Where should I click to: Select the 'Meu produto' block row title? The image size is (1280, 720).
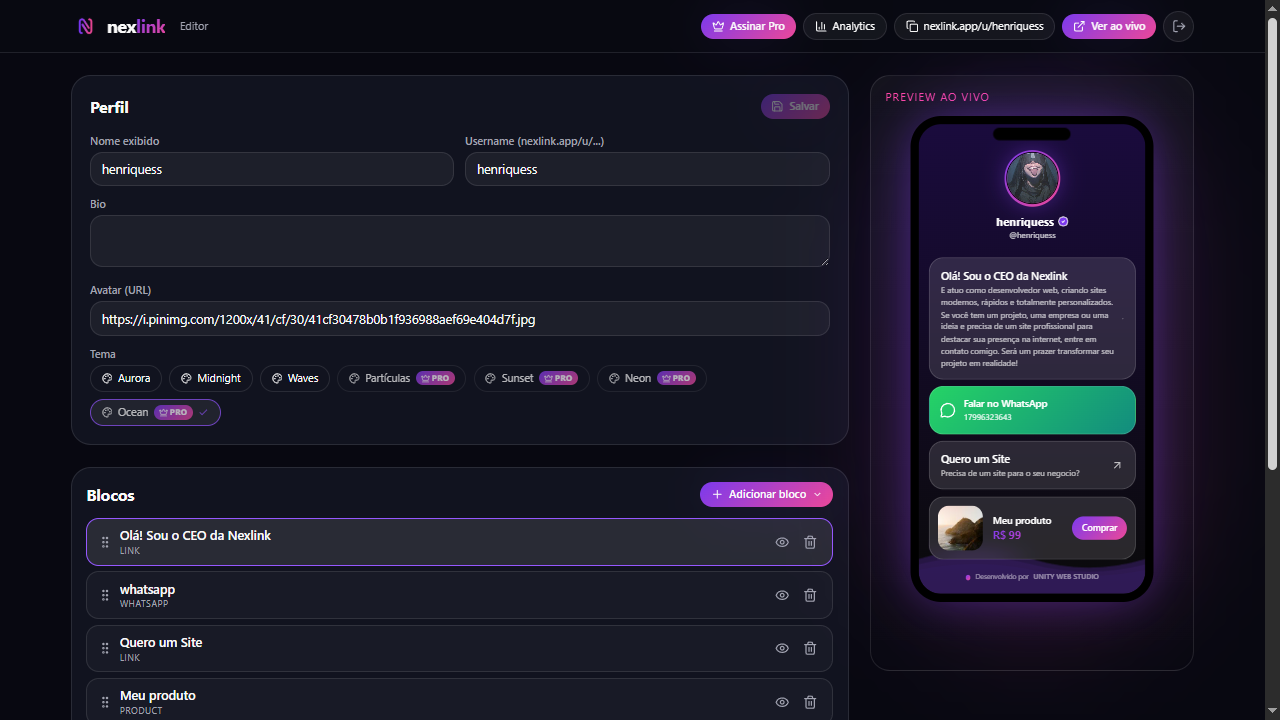(x=158, y=695)
